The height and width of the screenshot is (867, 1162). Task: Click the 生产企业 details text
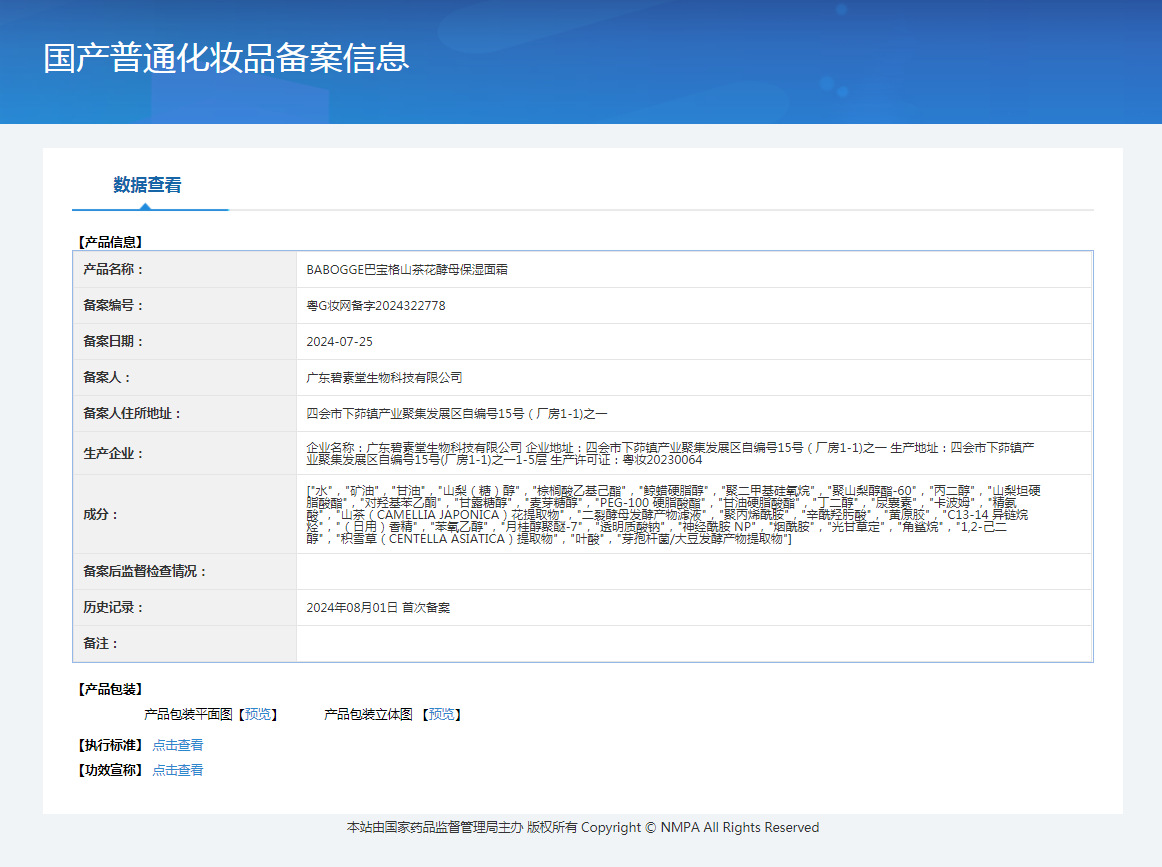click(x=670, y=453)
